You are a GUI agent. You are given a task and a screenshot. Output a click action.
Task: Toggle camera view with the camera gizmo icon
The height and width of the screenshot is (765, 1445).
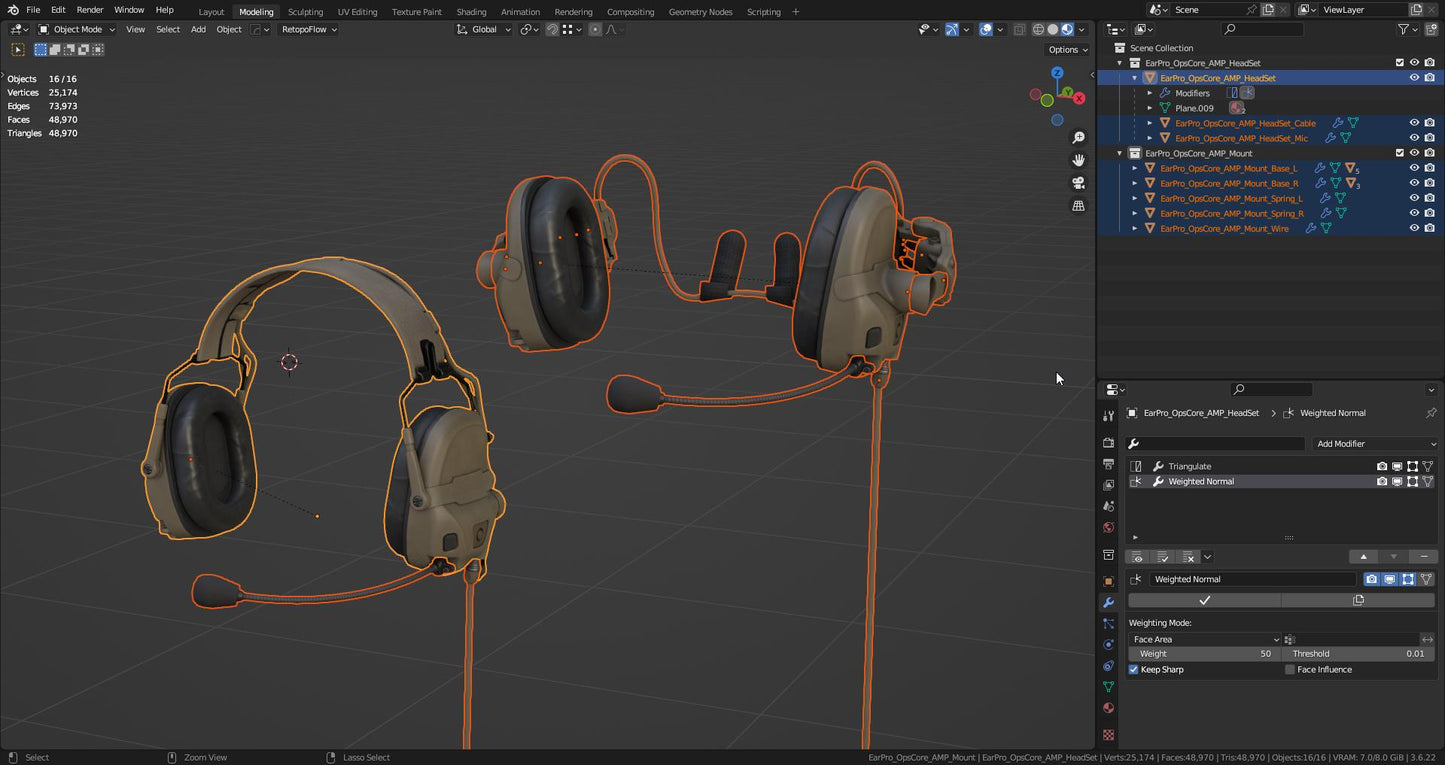1078,183
